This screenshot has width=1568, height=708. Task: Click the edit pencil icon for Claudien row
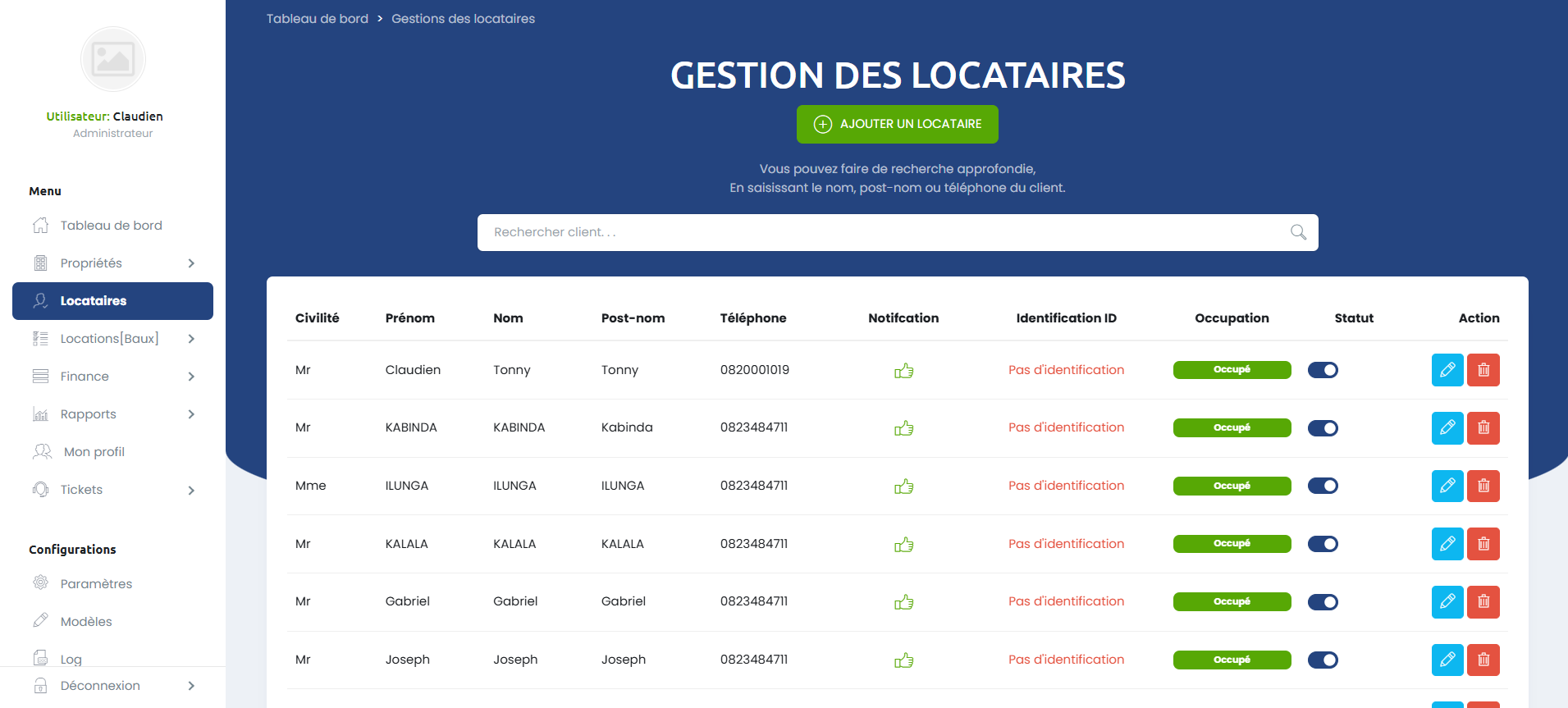pos(1447,370)
